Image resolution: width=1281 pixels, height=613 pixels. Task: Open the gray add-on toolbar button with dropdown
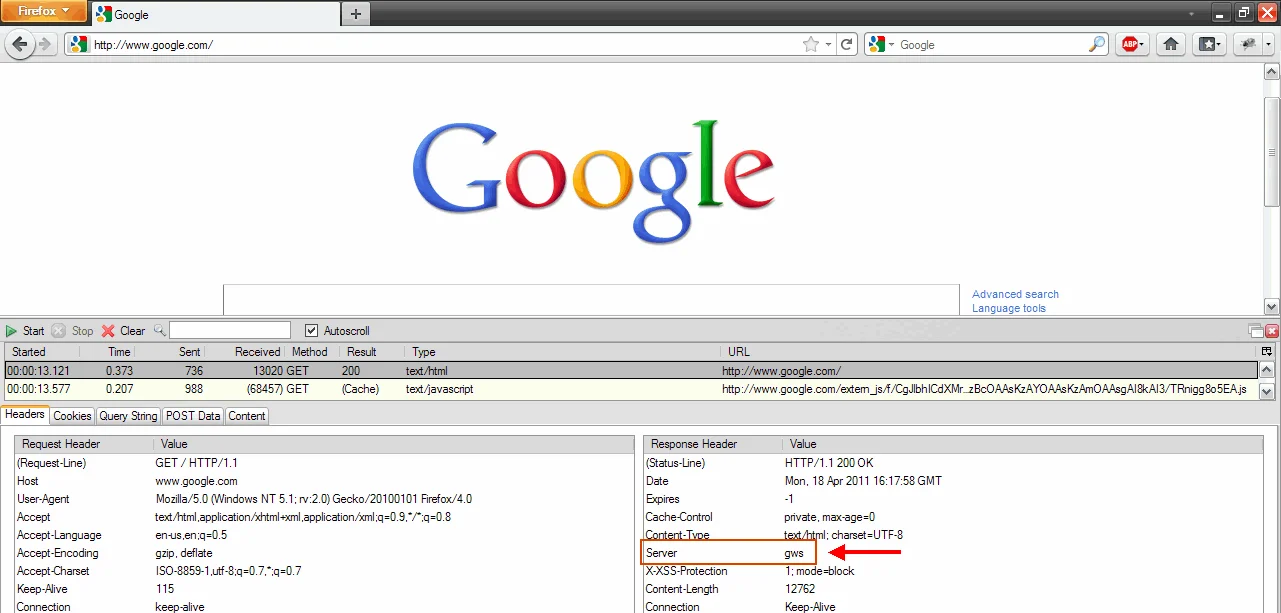1254,44
